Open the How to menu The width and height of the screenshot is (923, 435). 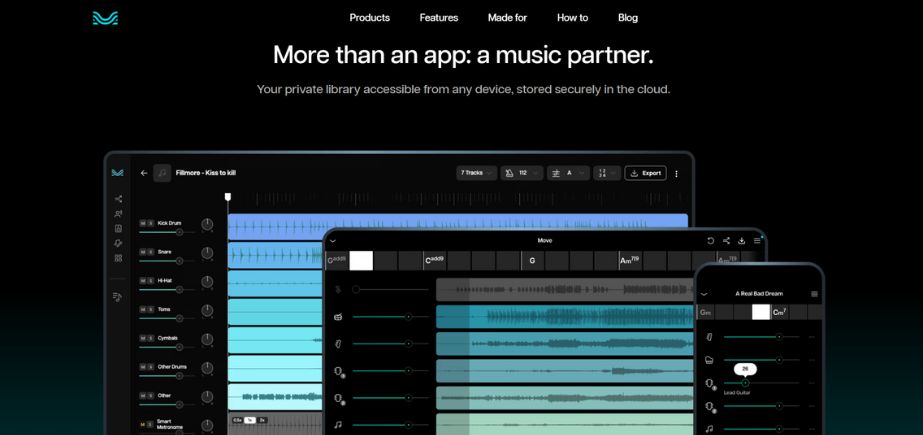tap(573, 18)
